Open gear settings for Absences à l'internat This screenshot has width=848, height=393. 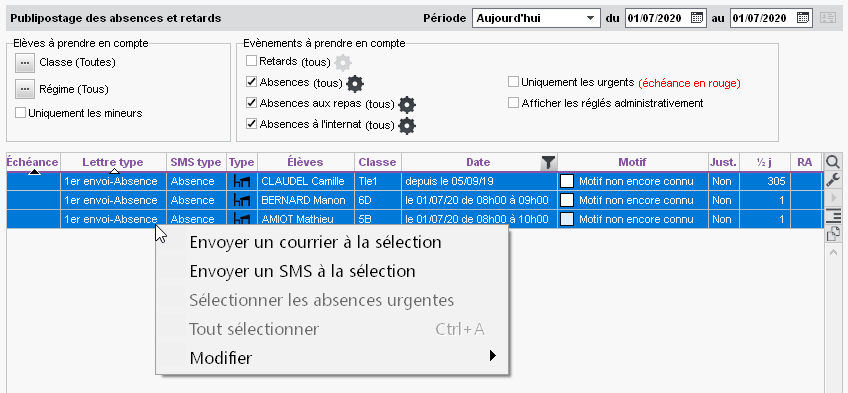coord(407,125)
